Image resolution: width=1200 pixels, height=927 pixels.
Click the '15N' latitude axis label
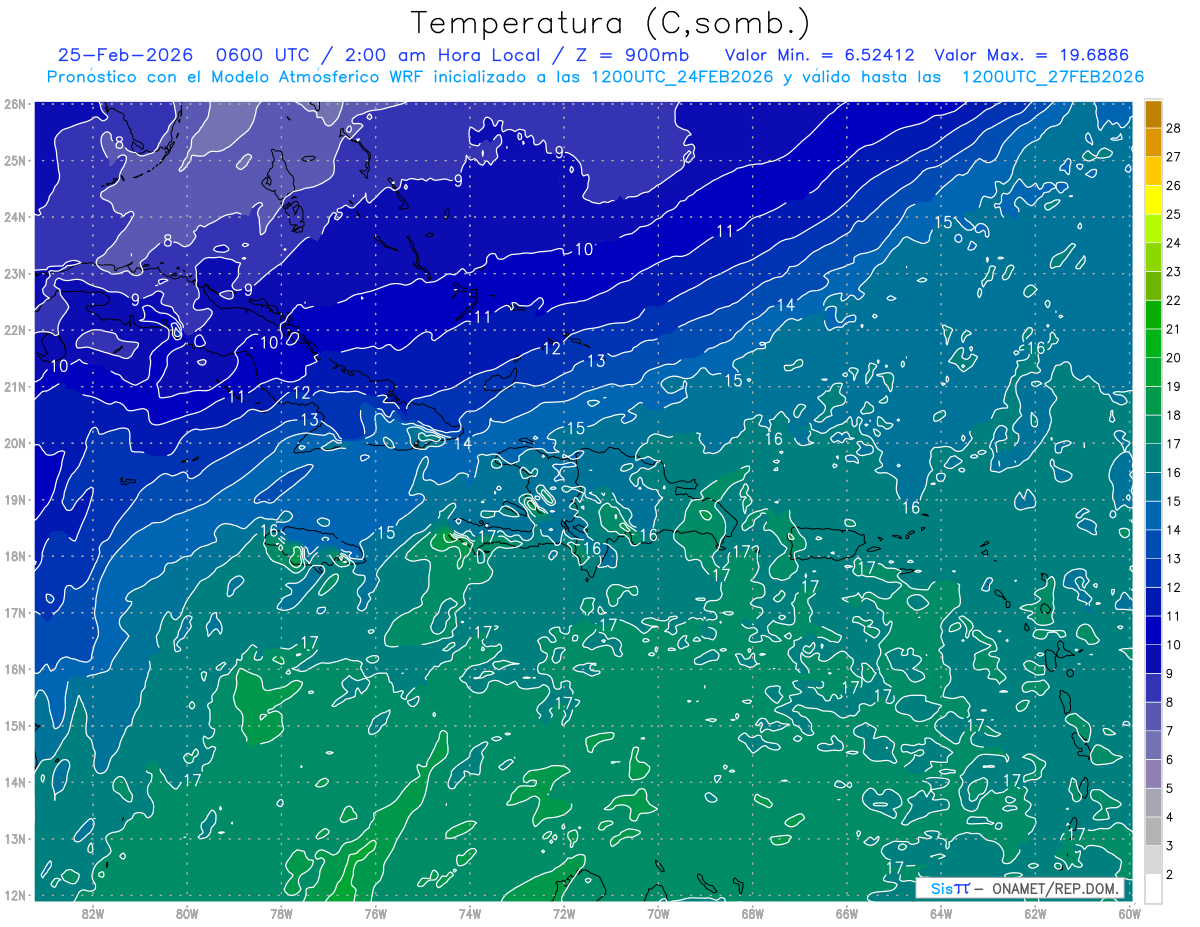[15, 726]
